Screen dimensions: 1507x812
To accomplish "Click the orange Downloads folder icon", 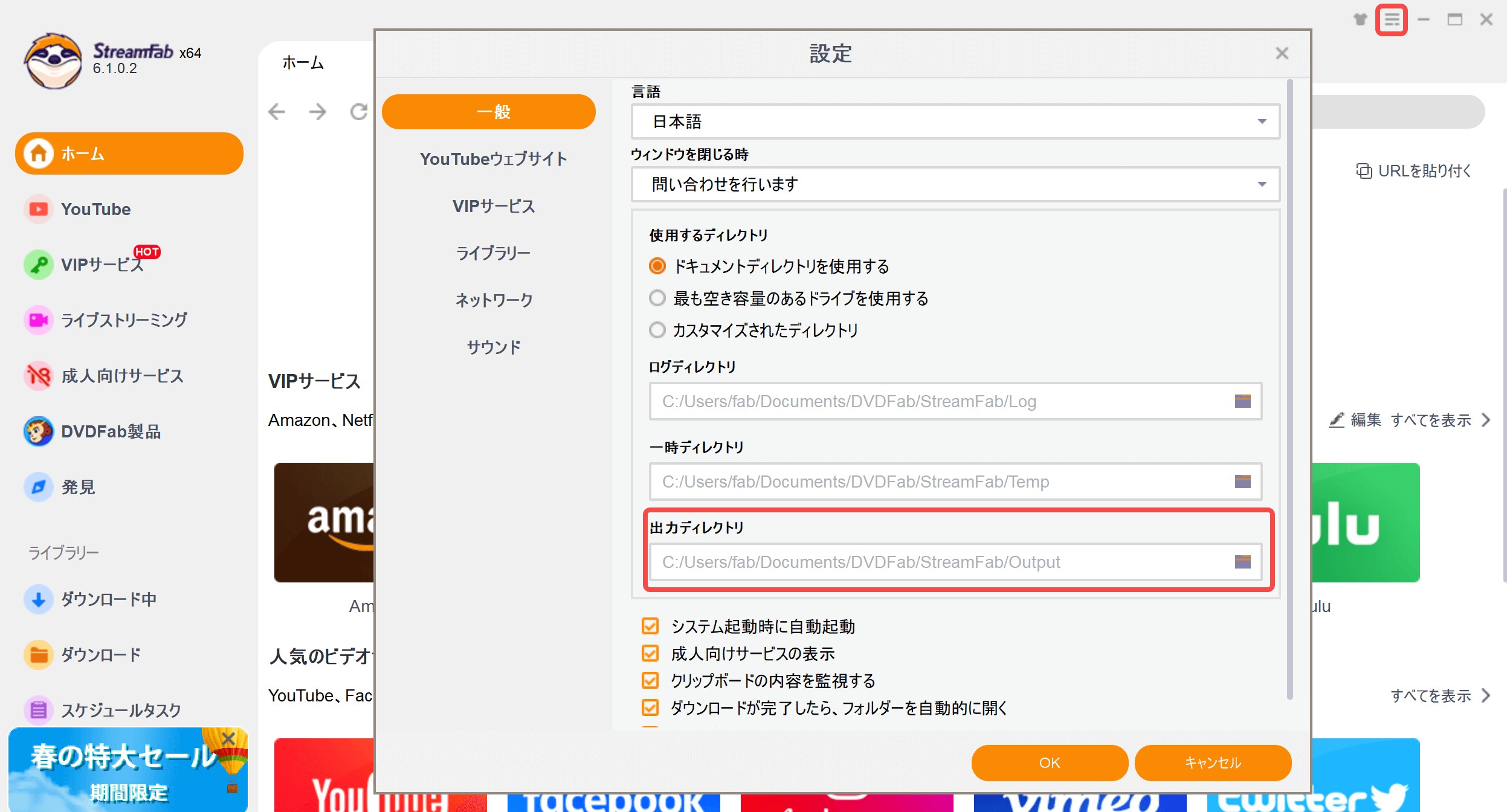I will coord(39,654).
